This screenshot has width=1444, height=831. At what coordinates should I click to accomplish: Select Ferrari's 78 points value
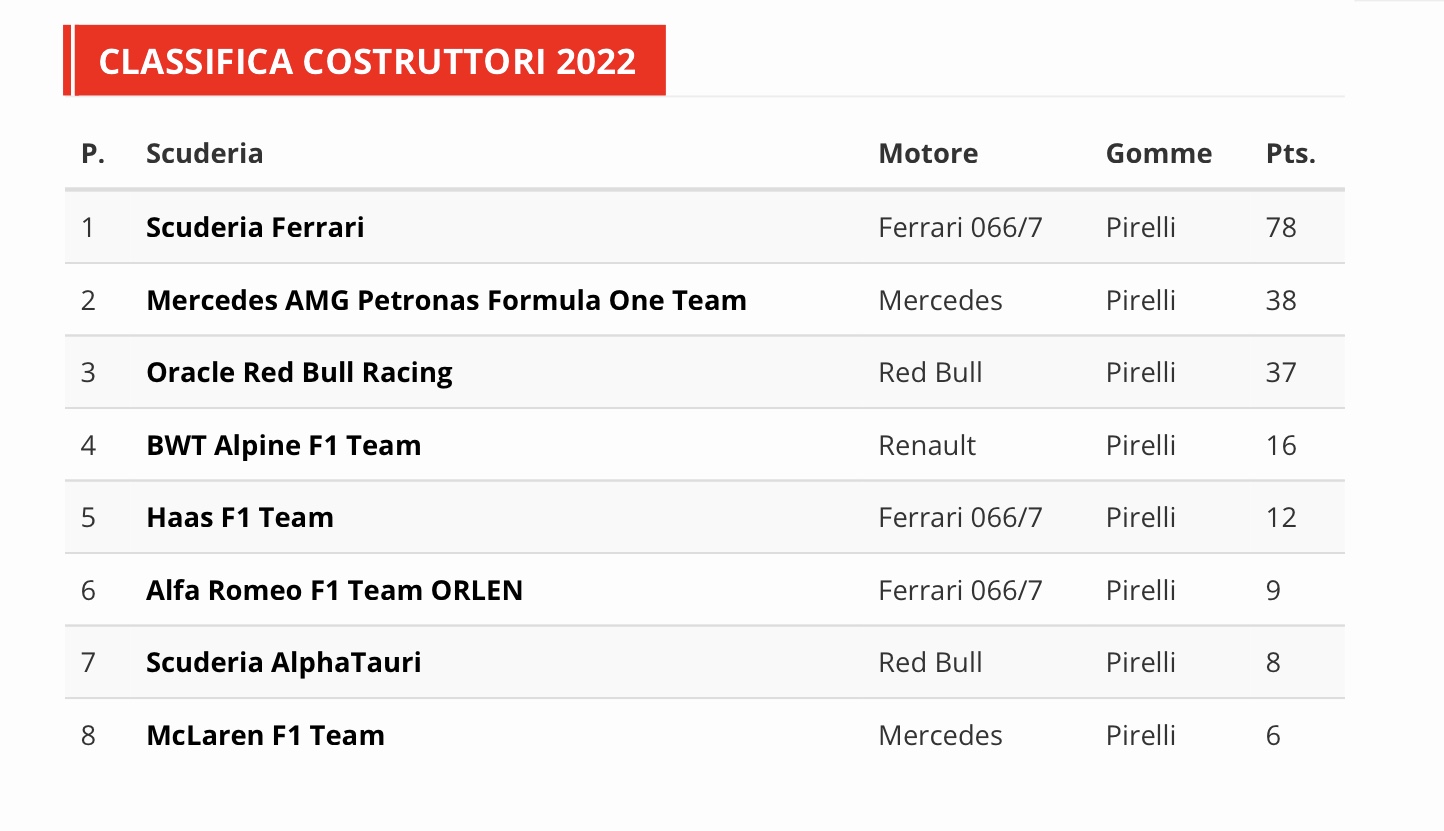[1281, 227]
